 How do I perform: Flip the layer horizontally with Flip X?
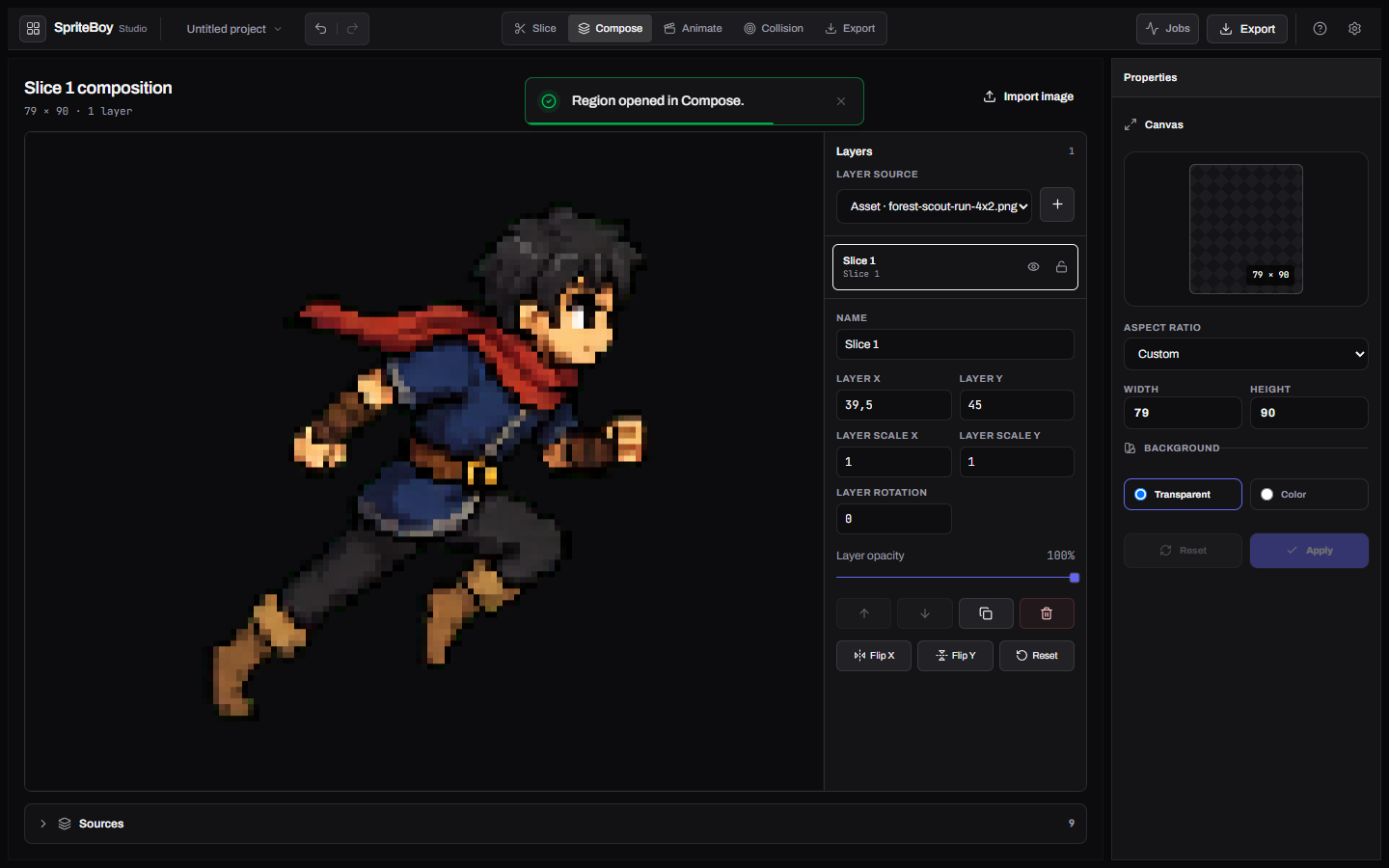[x=874, y=656]
